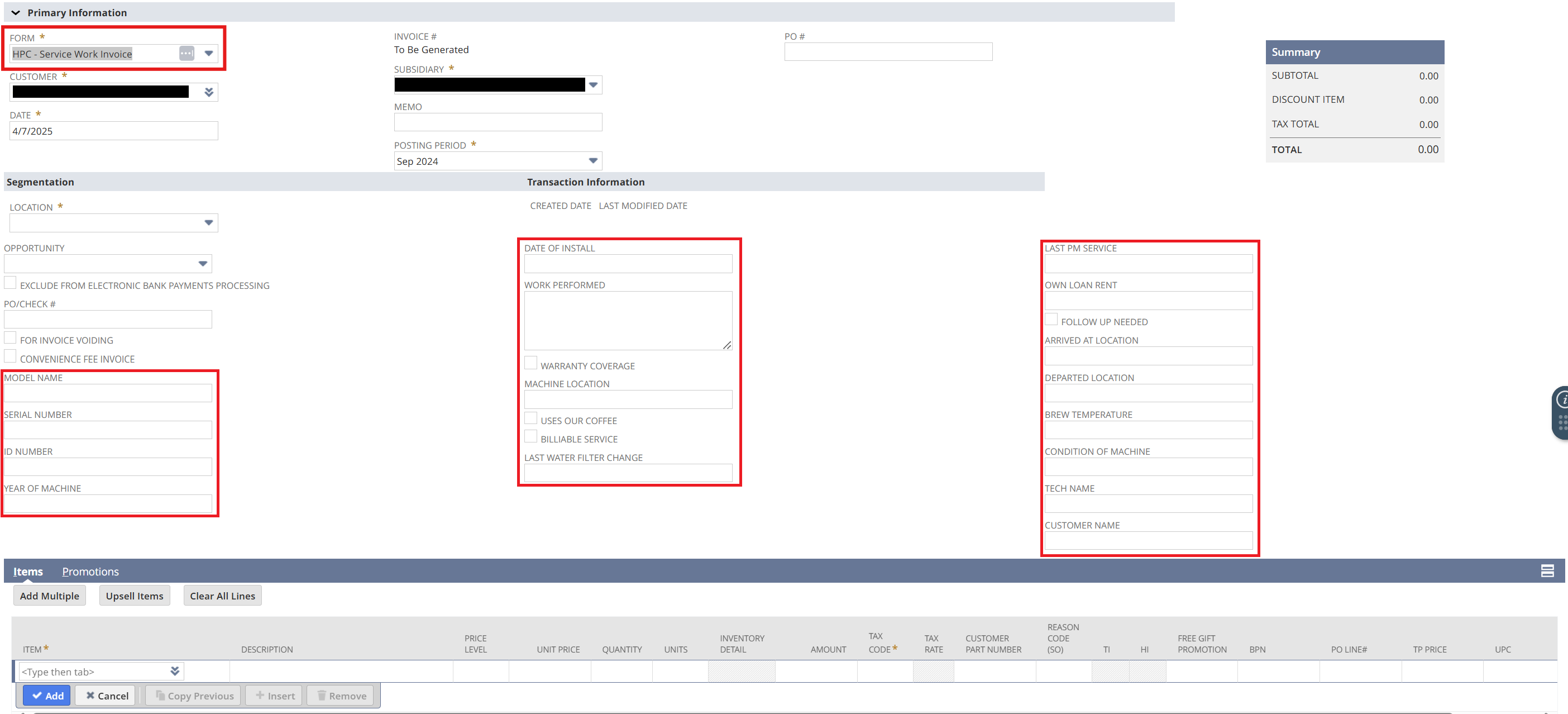Click the Tech Name field

click(x=1149, y=504)
